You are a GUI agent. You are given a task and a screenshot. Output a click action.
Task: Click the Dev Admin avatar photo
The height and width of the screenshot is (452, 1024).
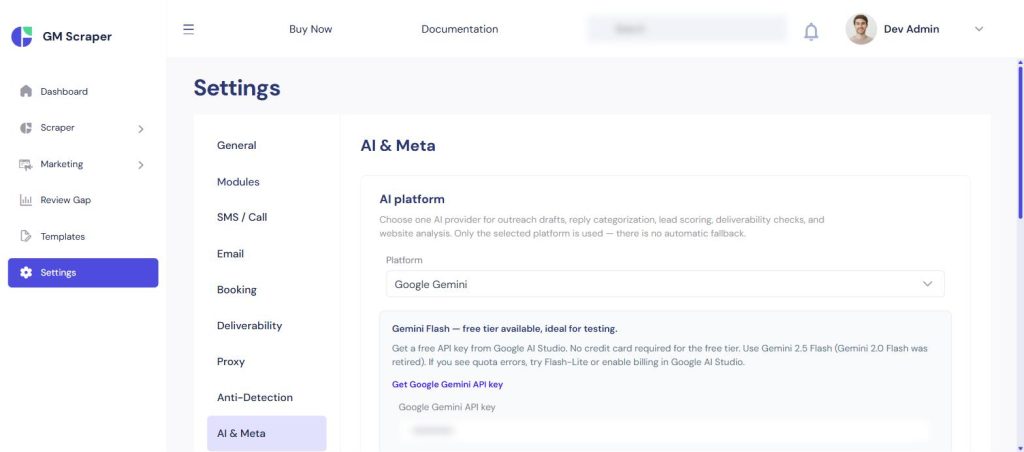(x=861, y=29)
